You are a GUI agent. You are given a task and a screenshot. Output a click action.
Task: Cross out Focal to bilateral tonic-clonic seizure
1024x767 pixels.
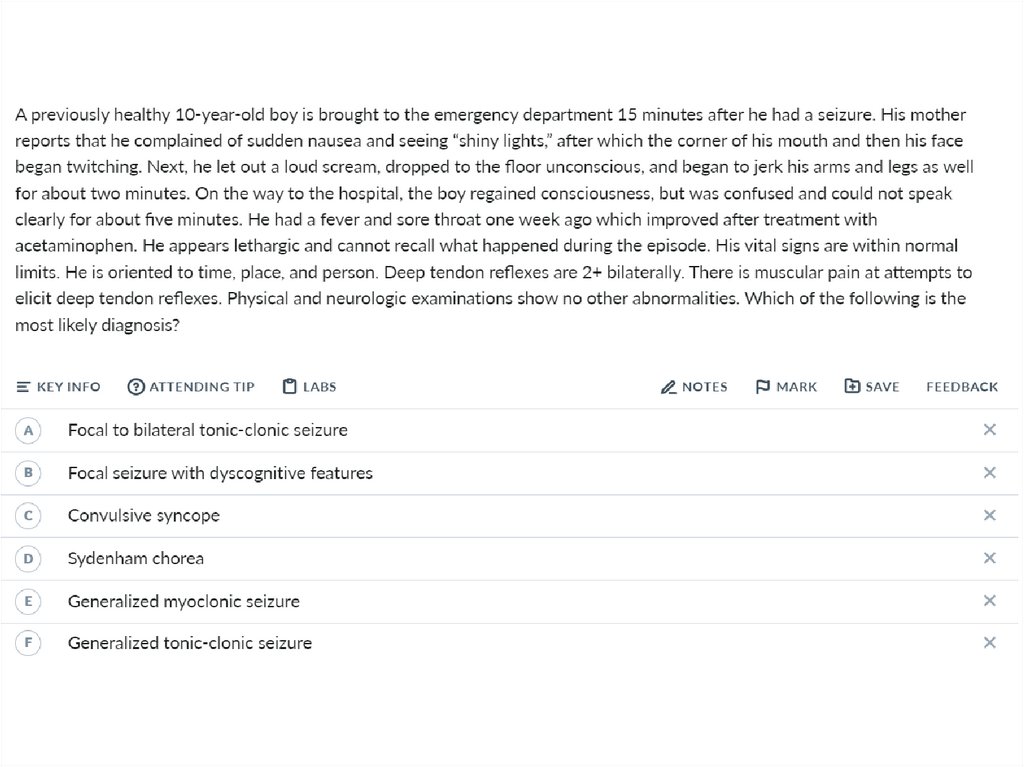click(x=989, y=430)
